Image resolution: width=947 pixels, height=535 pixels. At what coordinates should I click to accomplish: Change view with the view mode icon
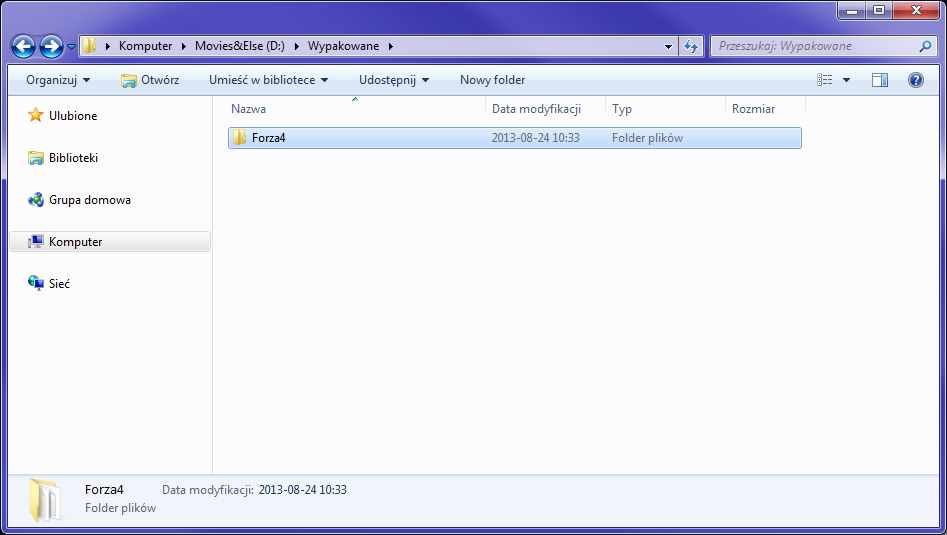(x=824, y=80)
